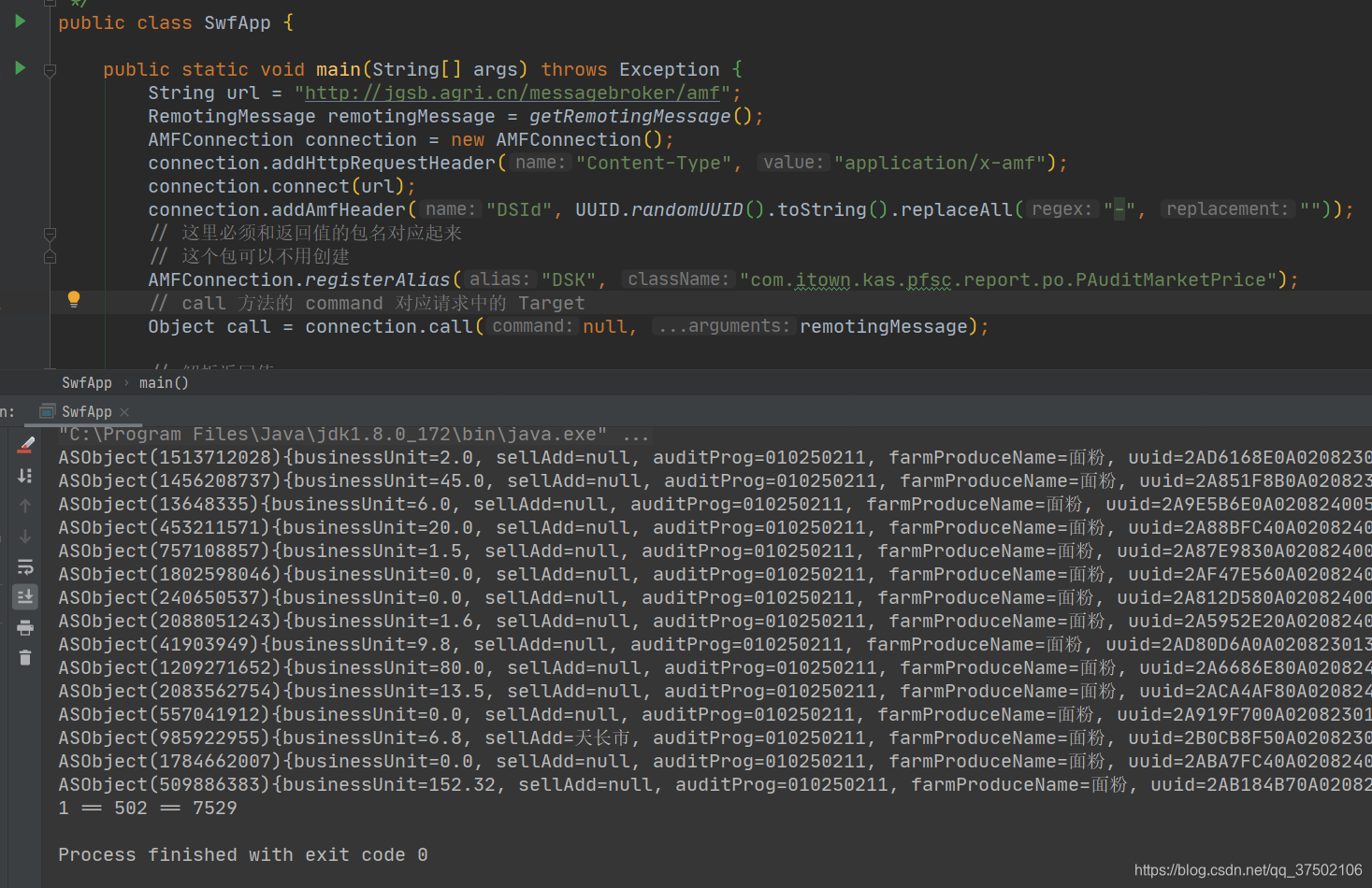Image resolution: width=1372 pixels, height=888 pixels.
Task: Click console line ASObject(2088051243)
Action: [x=715, y=621]
